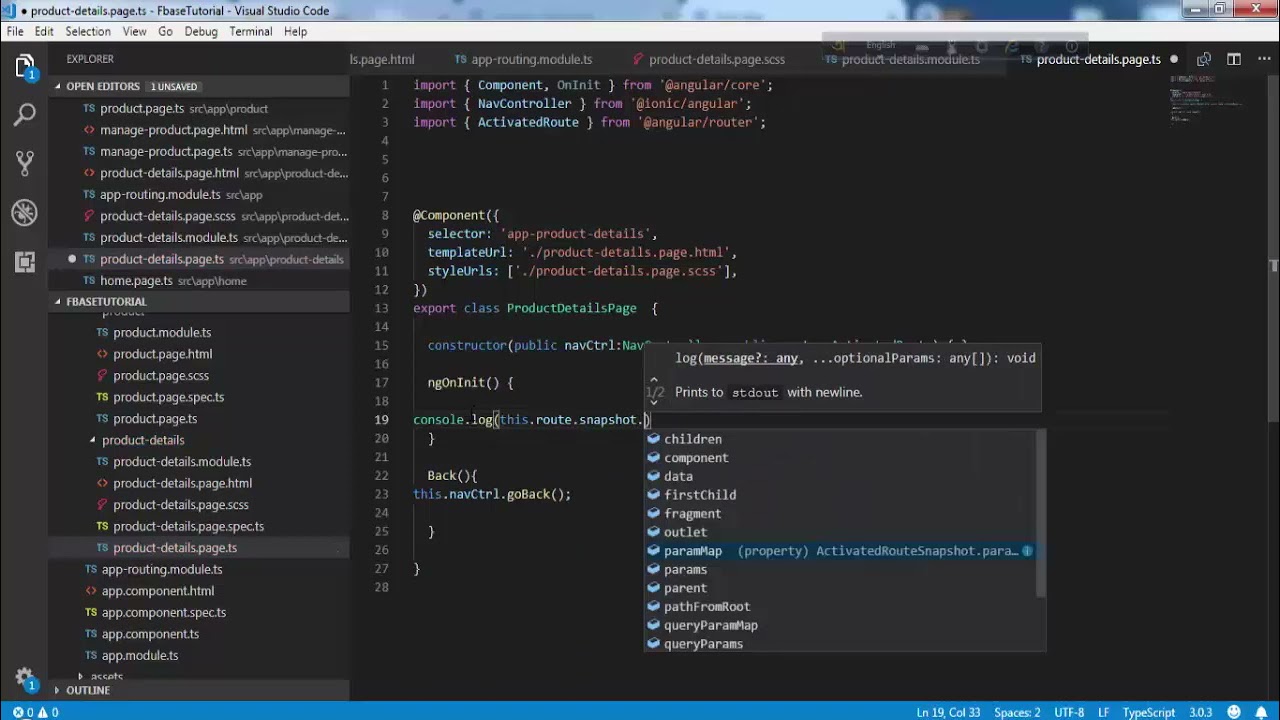Open manage-product.page.html from Open Editors
Screen dimensions: 1280x720
point(199,130)
